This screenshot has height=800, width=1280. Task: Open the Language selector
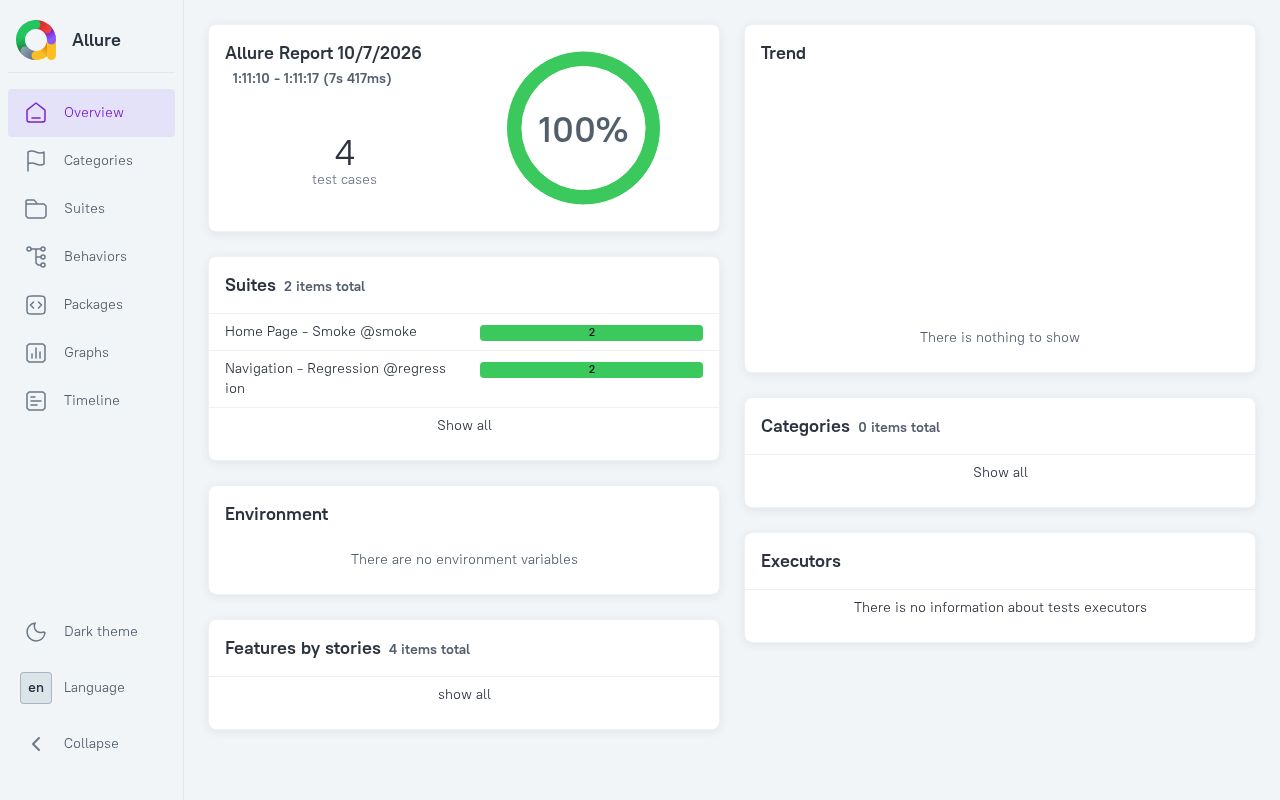click(92, 688)
